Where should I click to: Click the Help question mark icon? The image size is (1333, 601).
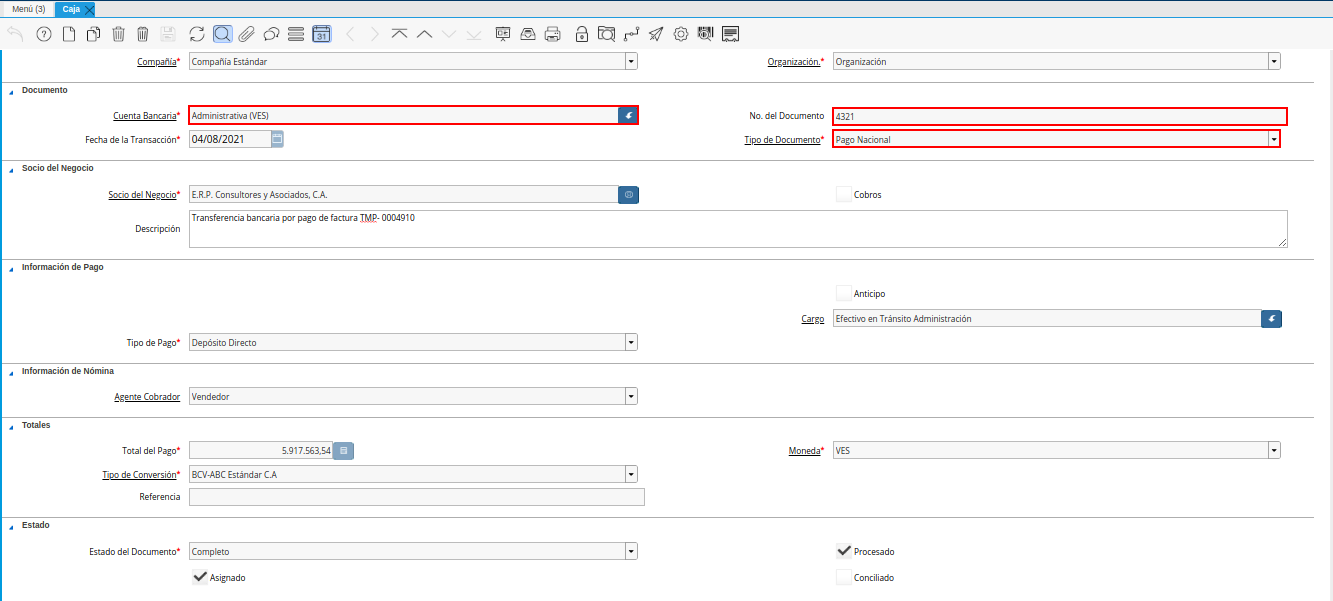43,34
